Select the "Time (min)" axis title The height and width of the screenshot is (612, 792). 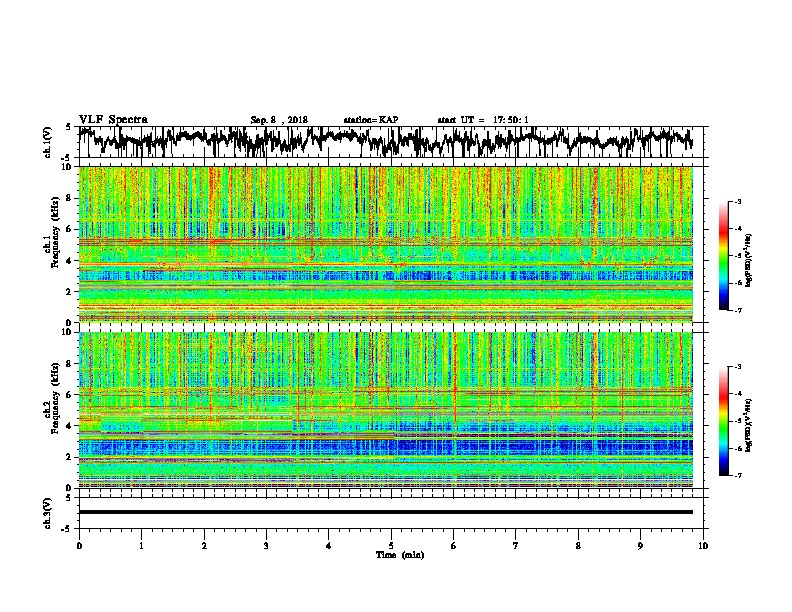[400, 555]
